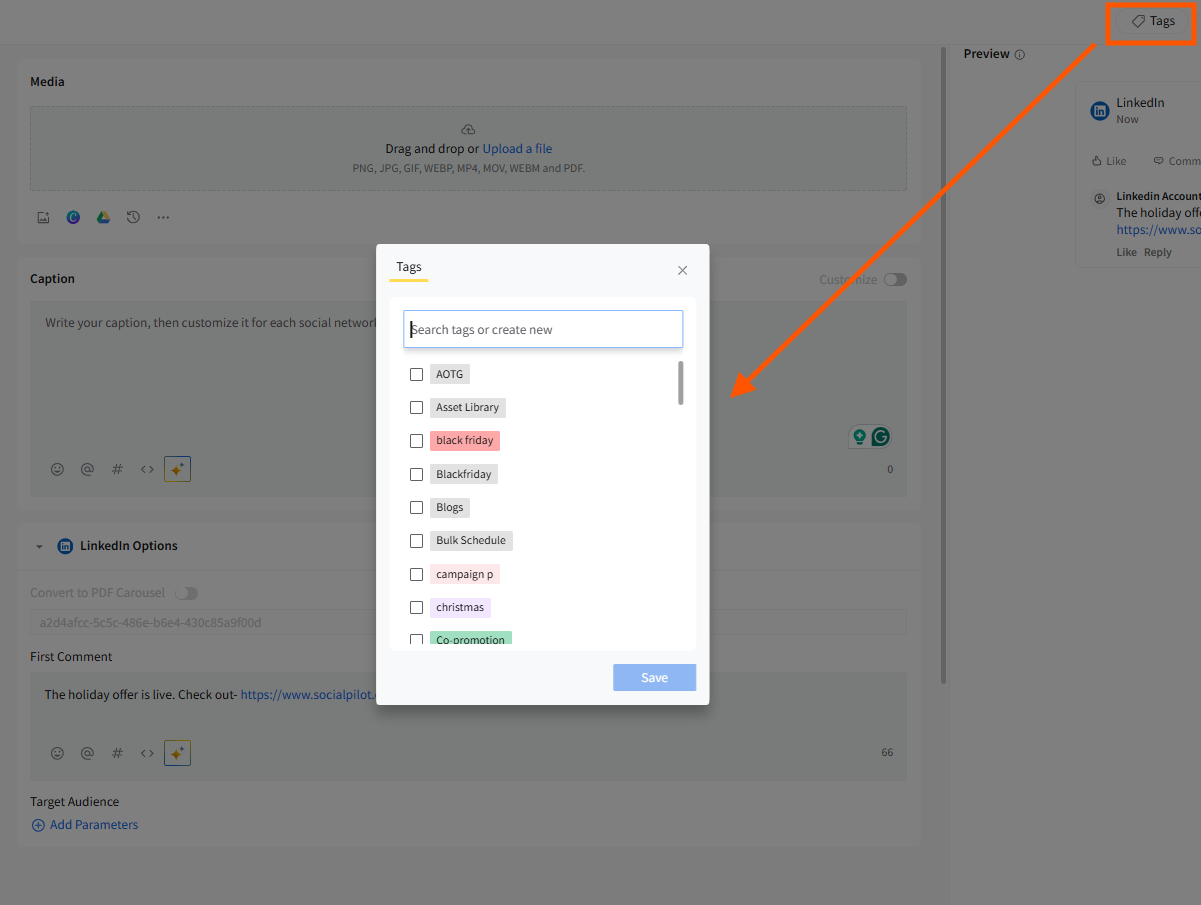Insert code snippet icon in Caption toolbar
This screenshot has height=905, width=1201.
147,469
